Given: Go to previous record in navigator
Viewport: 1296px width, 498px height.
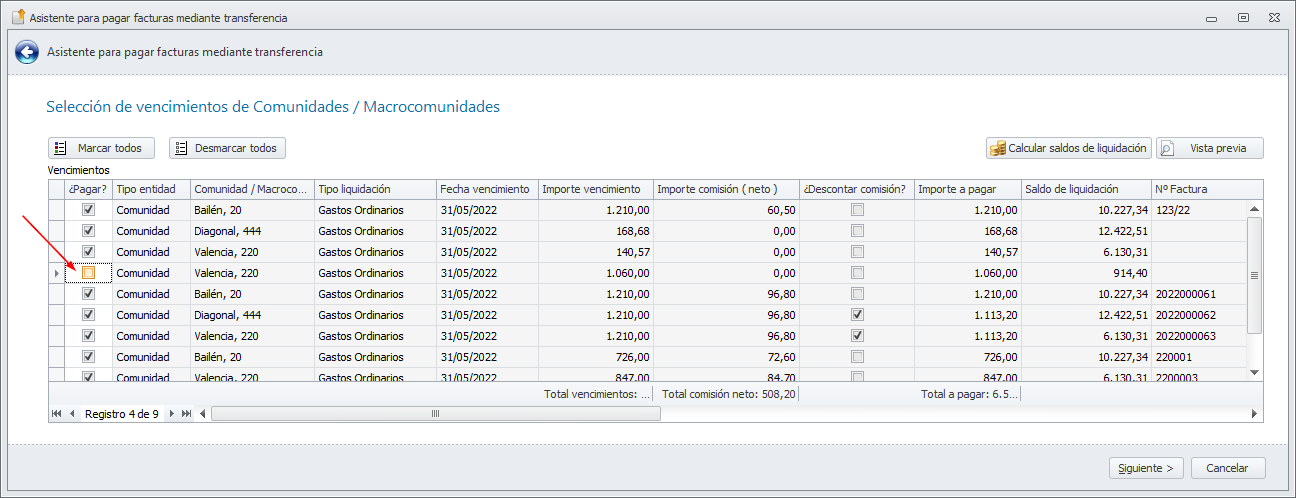Looking at the screenshot, I should point(72,413).
